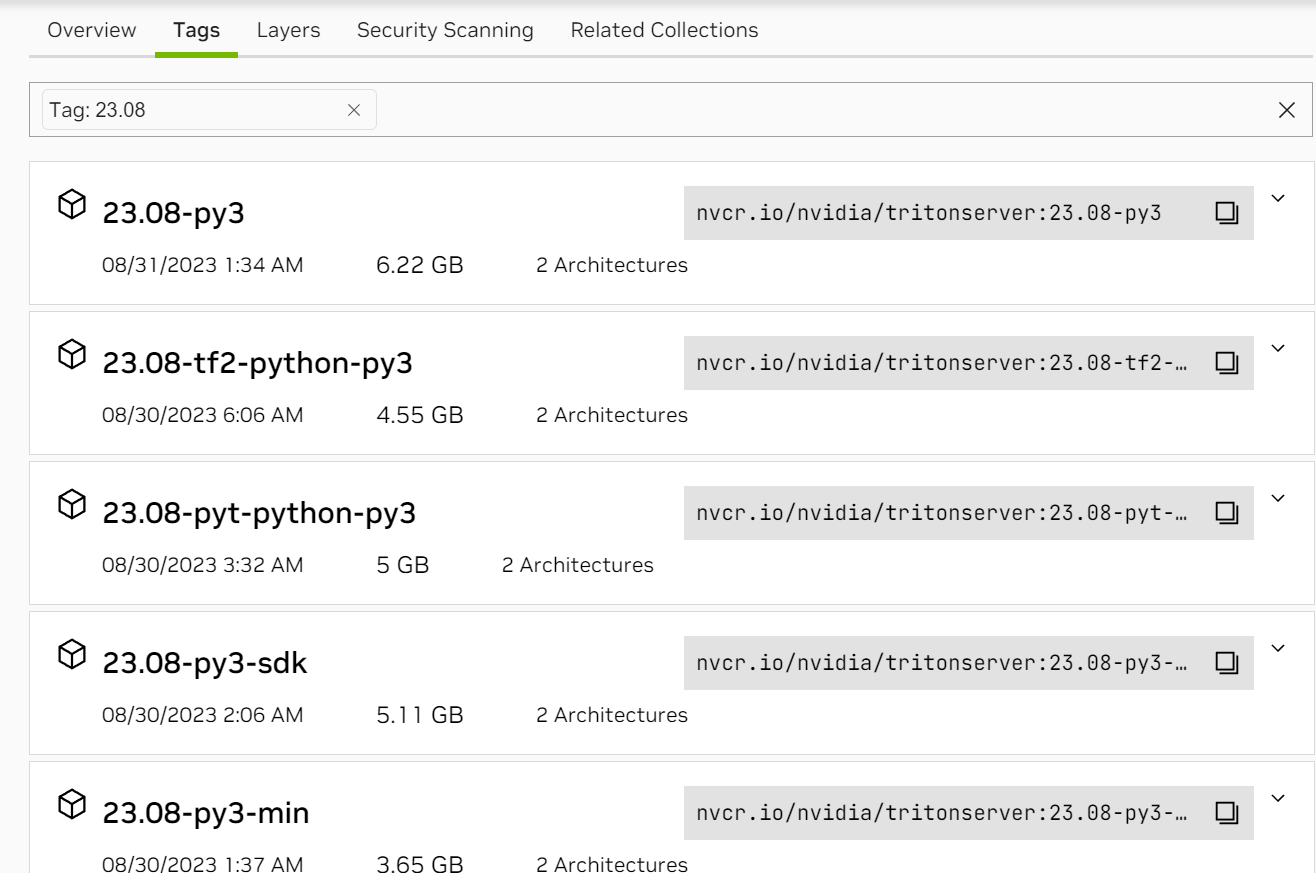Click the 08/30/2023 6:06 AM date

tap(203, 415)
